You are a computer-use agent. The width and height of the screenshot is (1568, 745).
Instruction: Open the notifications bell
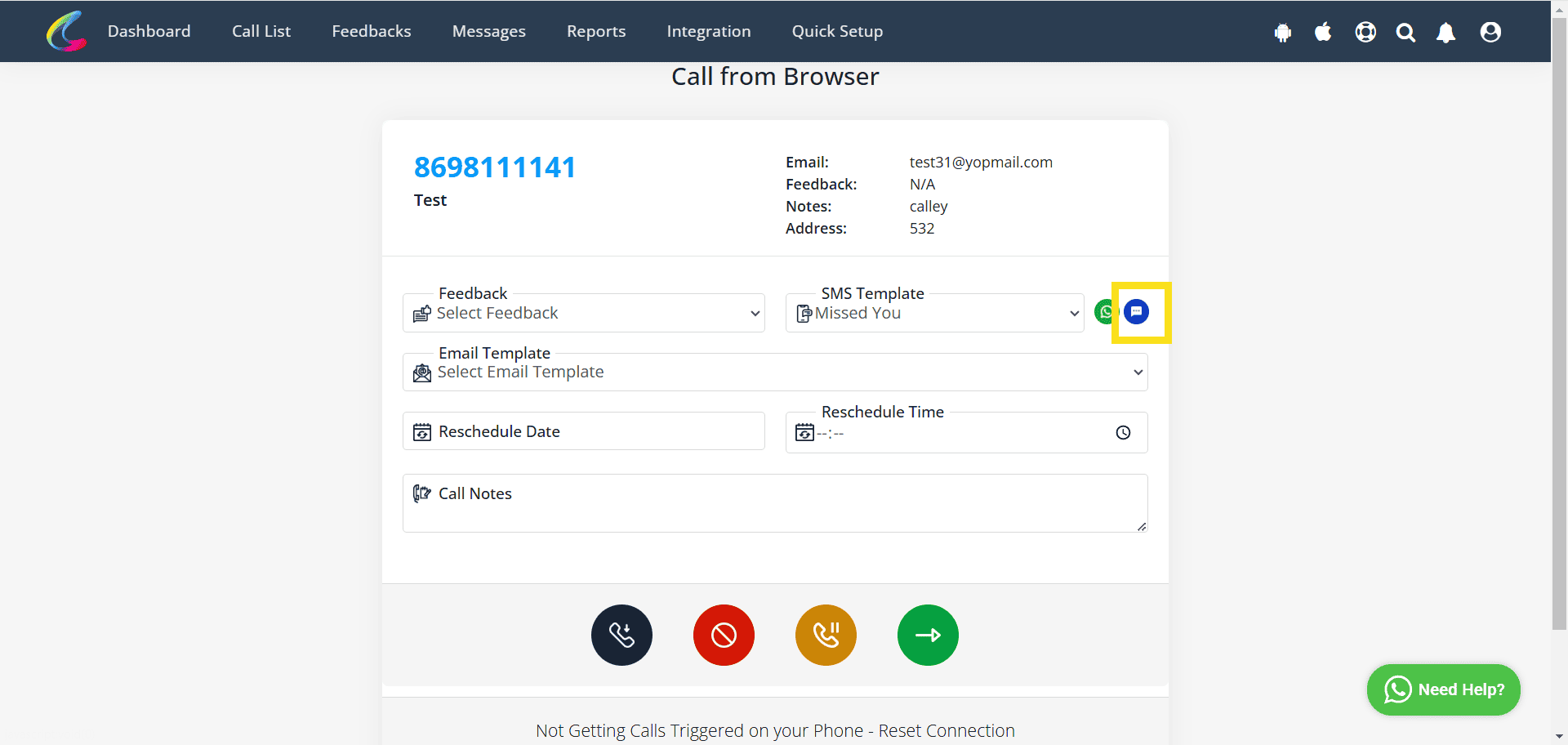click(1445, 32)
